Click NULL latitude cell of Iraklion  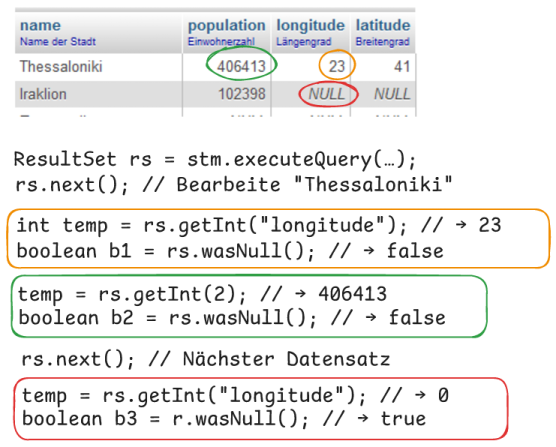(x=392, y=94)
